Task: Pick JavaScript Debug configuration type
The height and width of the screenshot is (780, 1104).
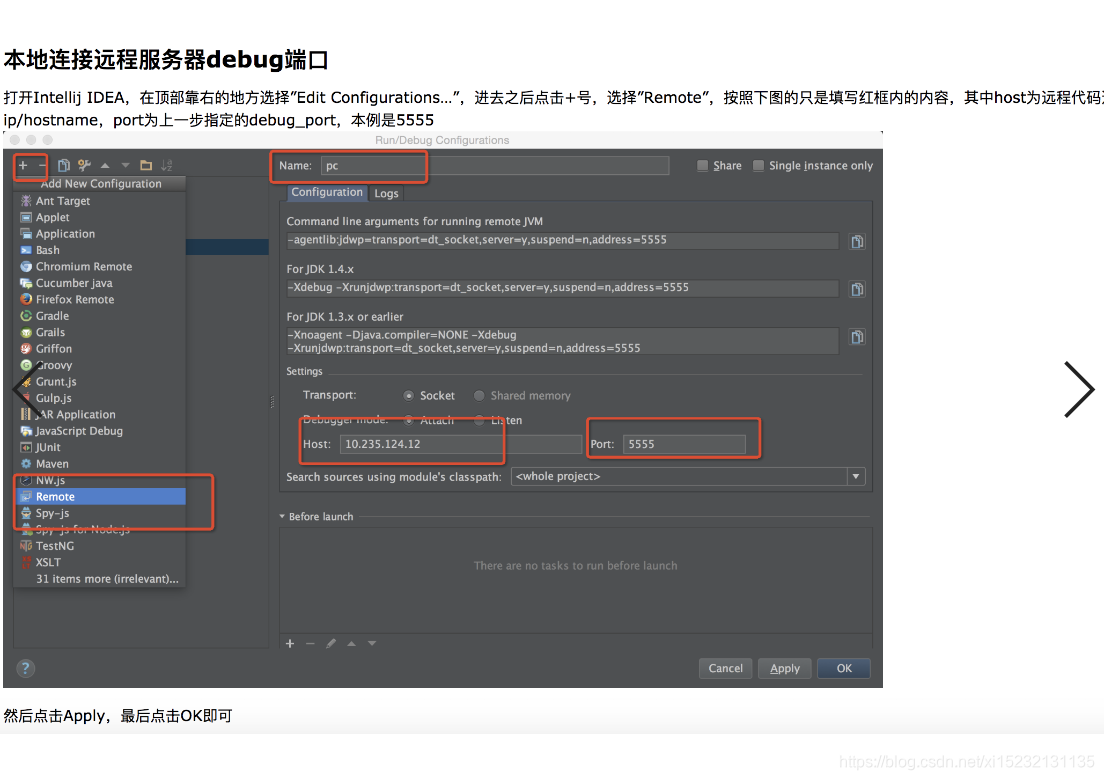Action: pos(100,431)
